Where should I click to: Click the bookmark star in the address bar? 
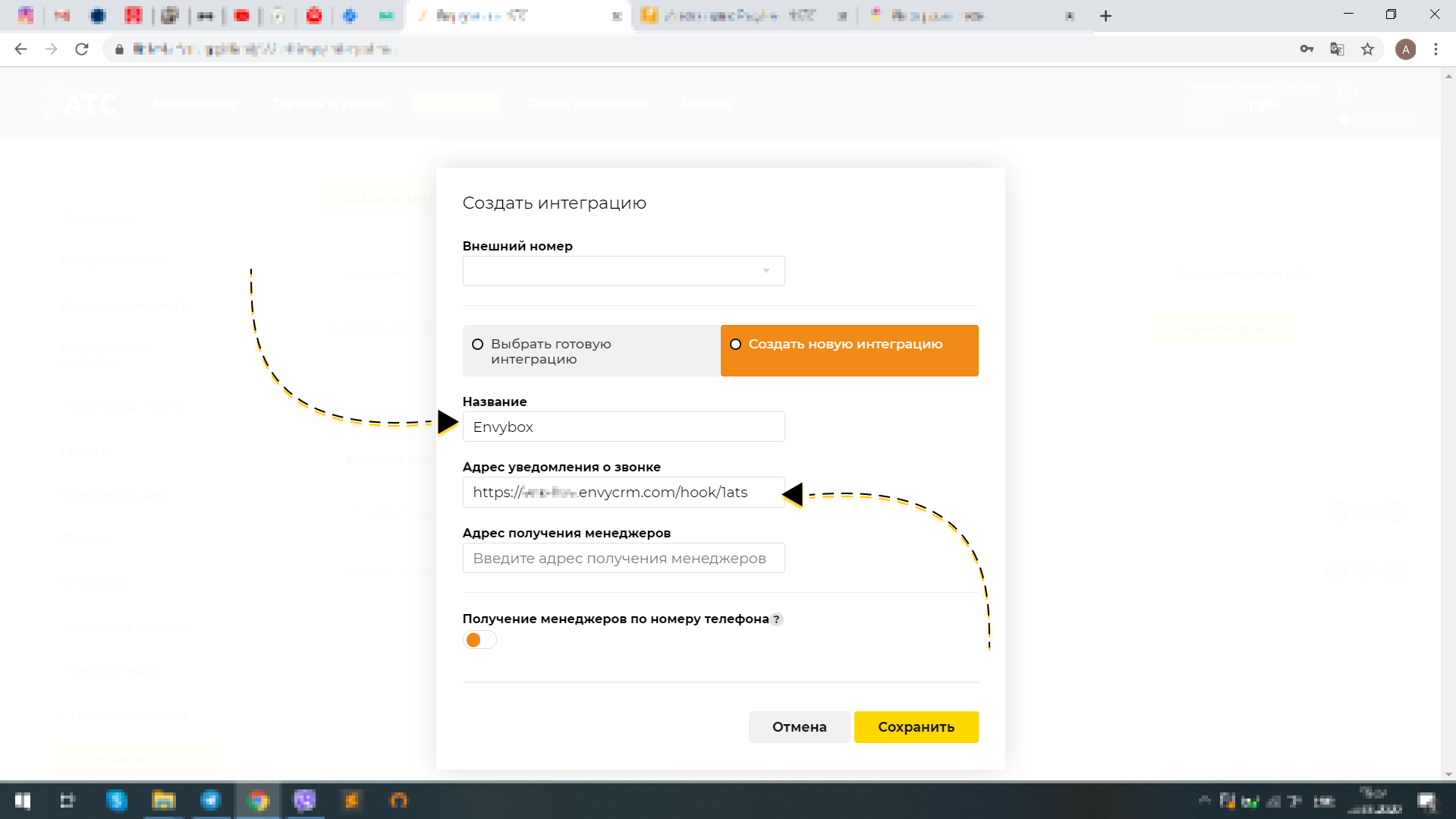(x=1367, y=49)
